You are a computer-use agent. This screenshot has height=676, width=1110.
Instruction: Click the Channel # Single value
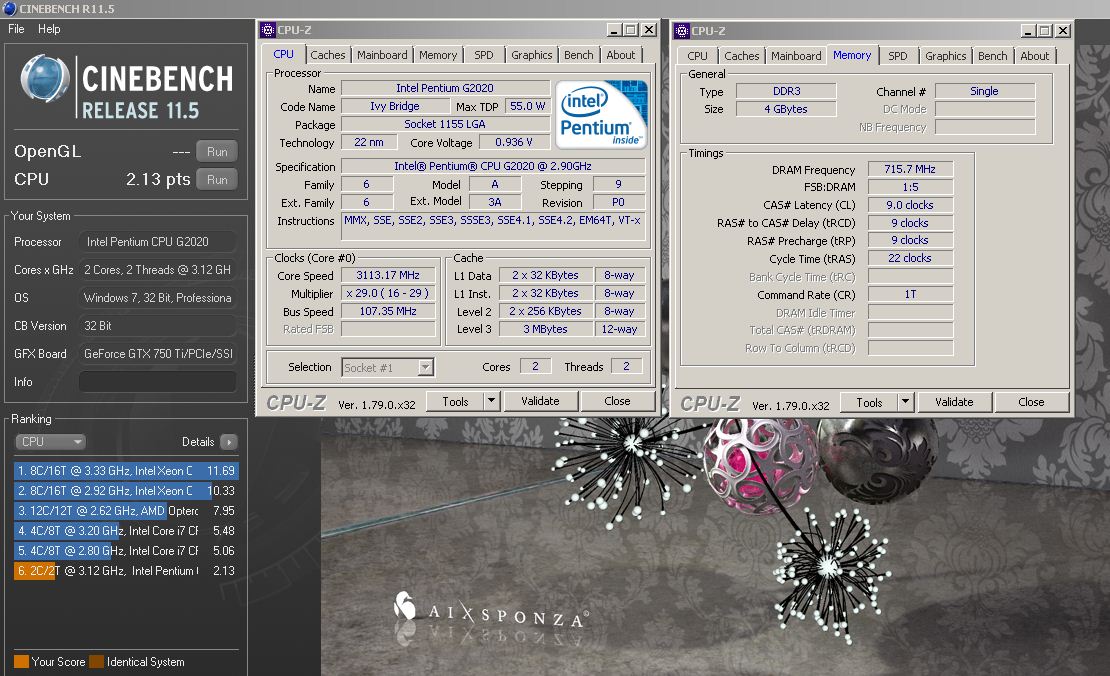[985, 91]
